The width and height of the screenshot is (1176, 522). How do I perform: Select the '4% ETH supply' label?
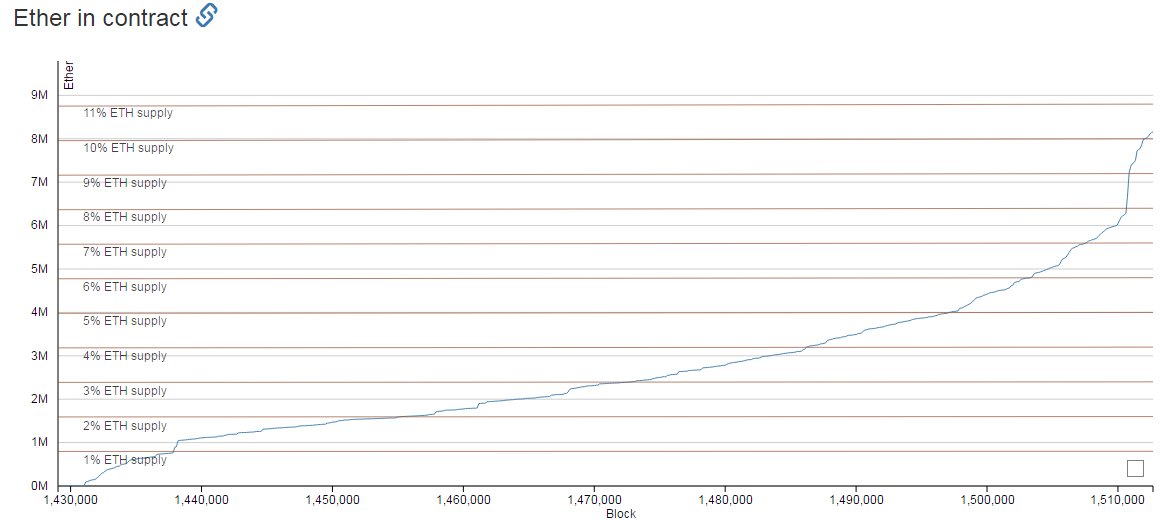[x=125, y=356]
